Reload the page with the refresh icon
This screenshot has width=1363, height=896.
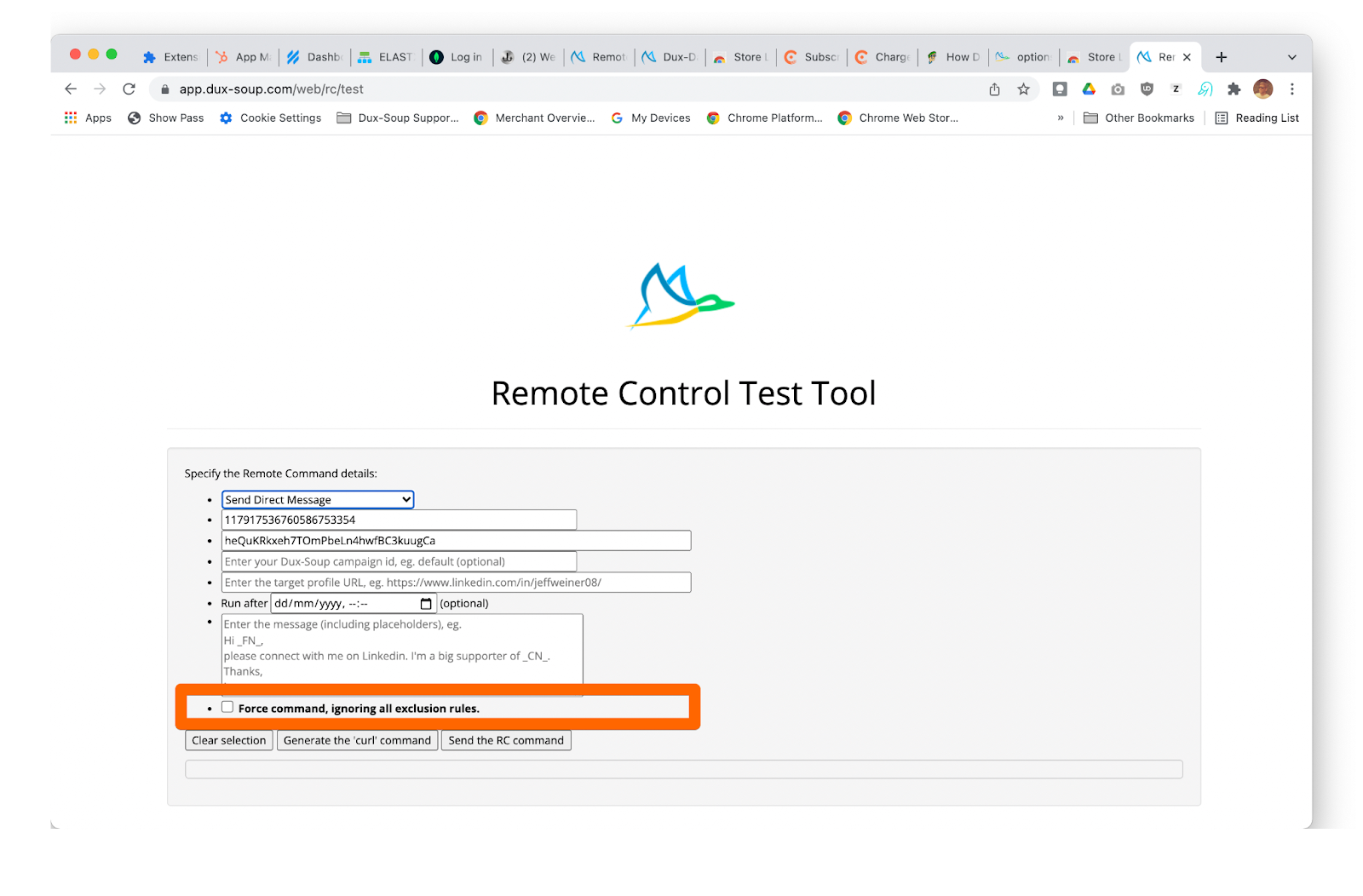(129, 89)
